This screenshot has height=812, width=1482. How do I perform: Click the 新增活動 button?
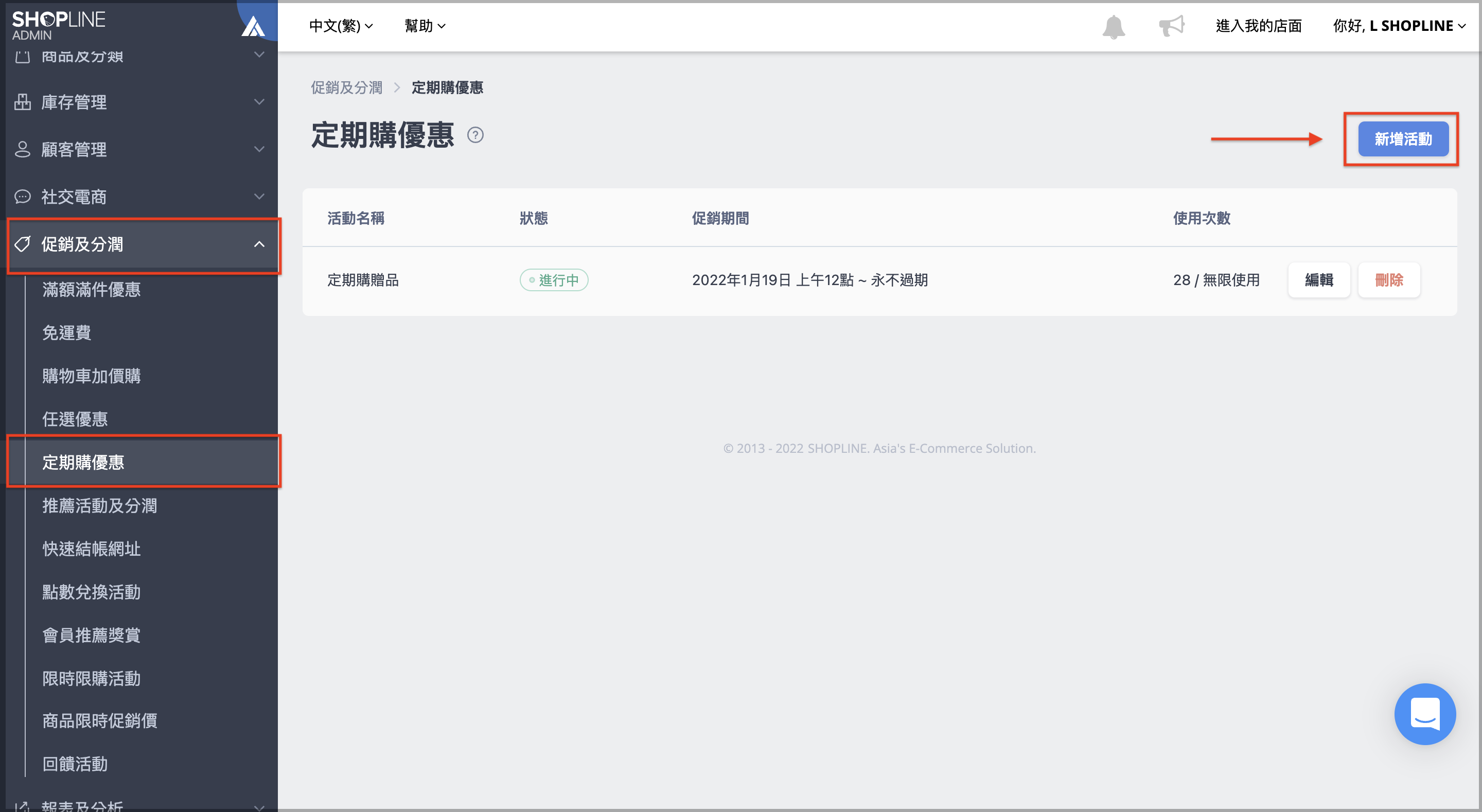[1403, 139]
